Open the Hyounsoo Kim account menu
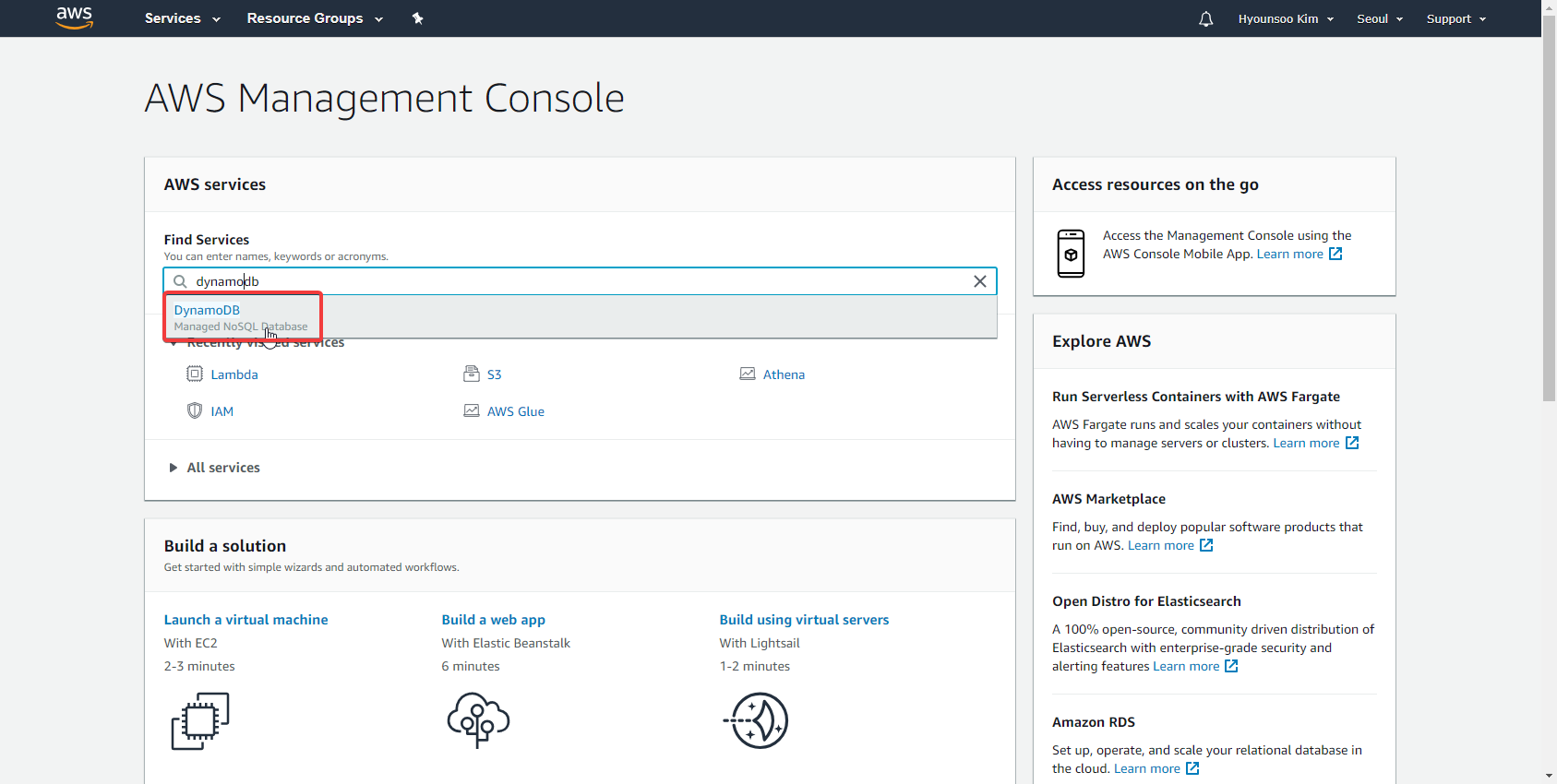The height and width of the screenshot is (784, 1557). (1286, 18)
